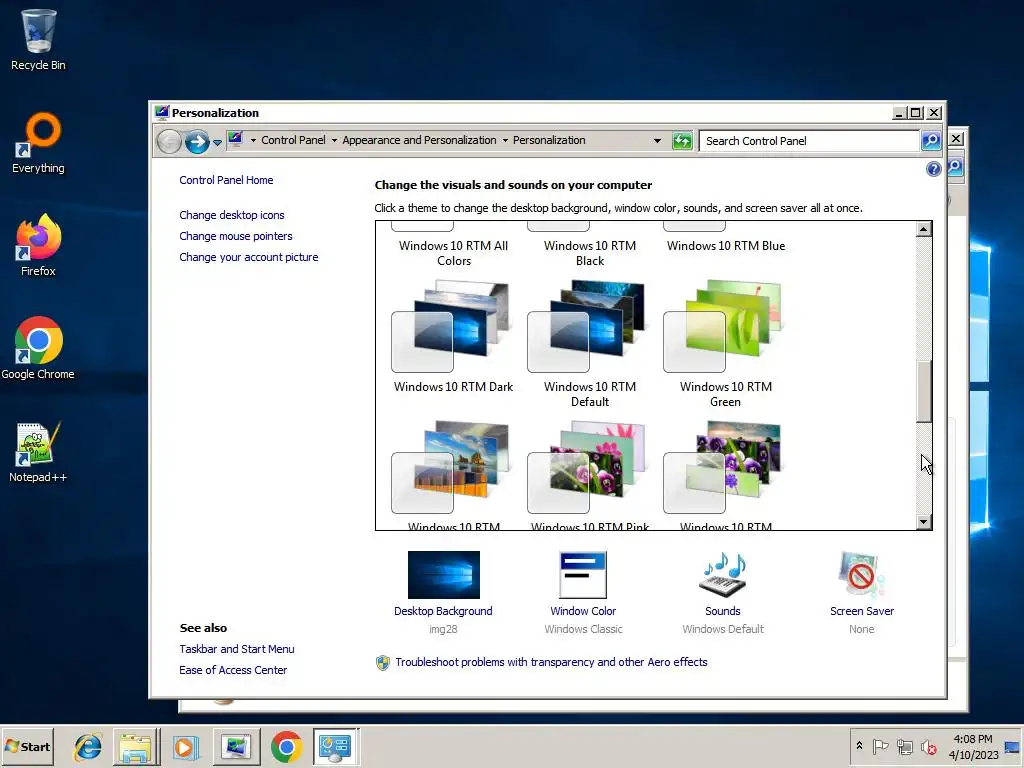The width and height of the screenshot is (1024, 768).
Task: Close the background window behind Personalization
Action: (956, 138)
